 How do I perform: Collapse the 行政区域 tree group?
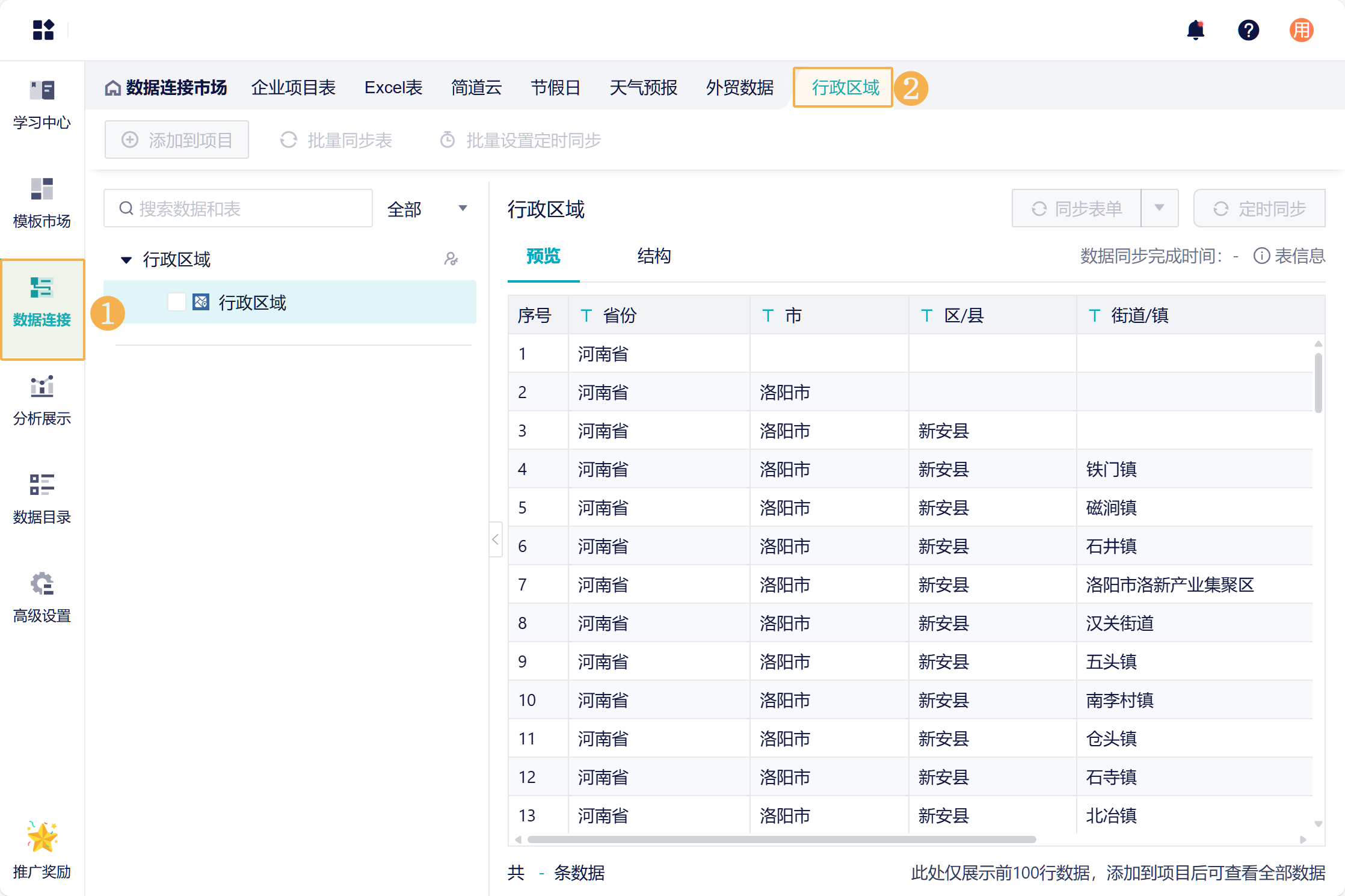pyautogui.click(x=126, y=260)
